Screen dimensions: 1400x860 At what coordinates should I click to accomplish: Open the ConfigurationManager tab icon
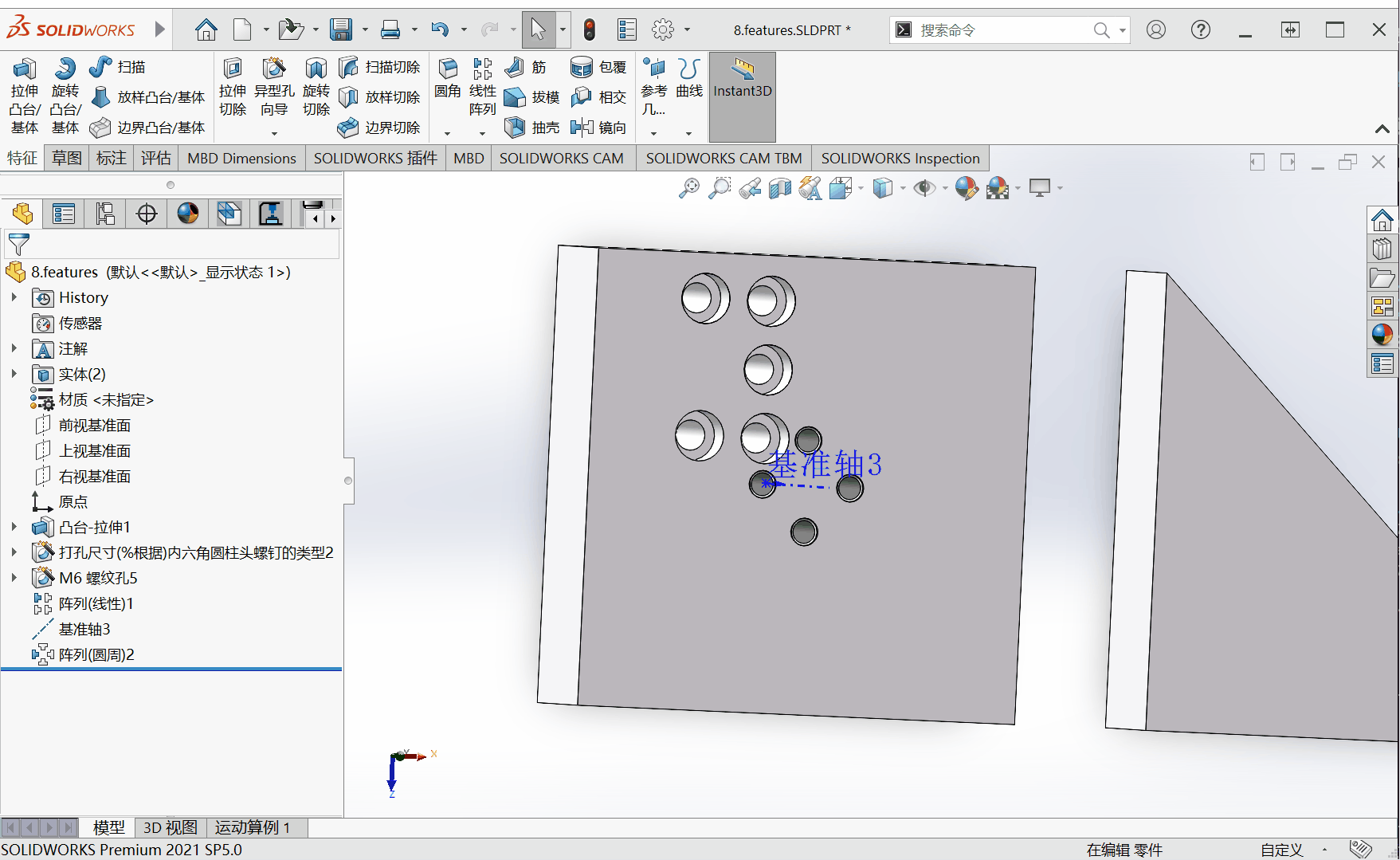point(105,214)
